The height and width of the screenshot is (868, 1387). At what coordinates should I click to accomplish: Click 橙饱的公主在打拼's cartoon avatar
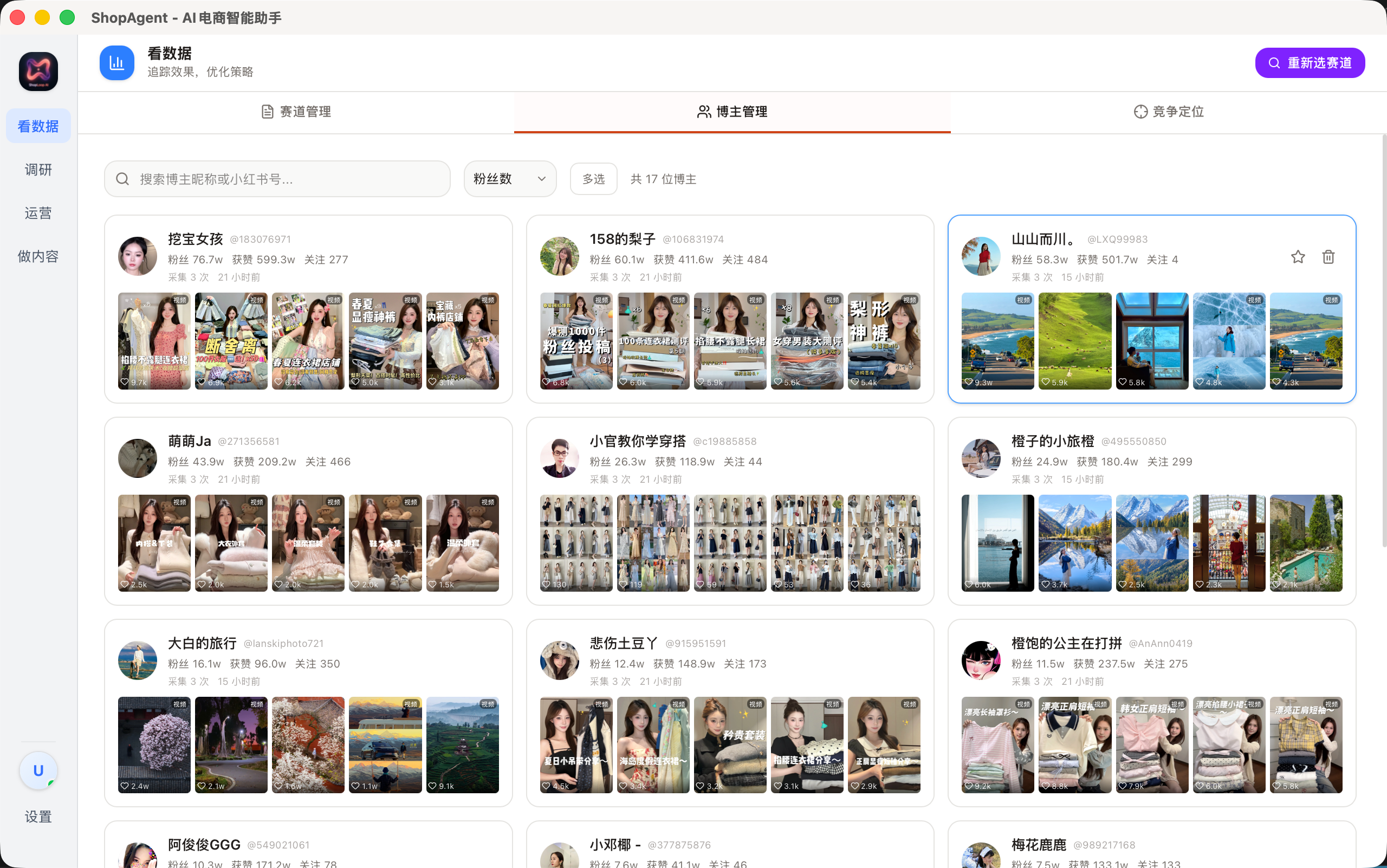click(x=981, y=660)
